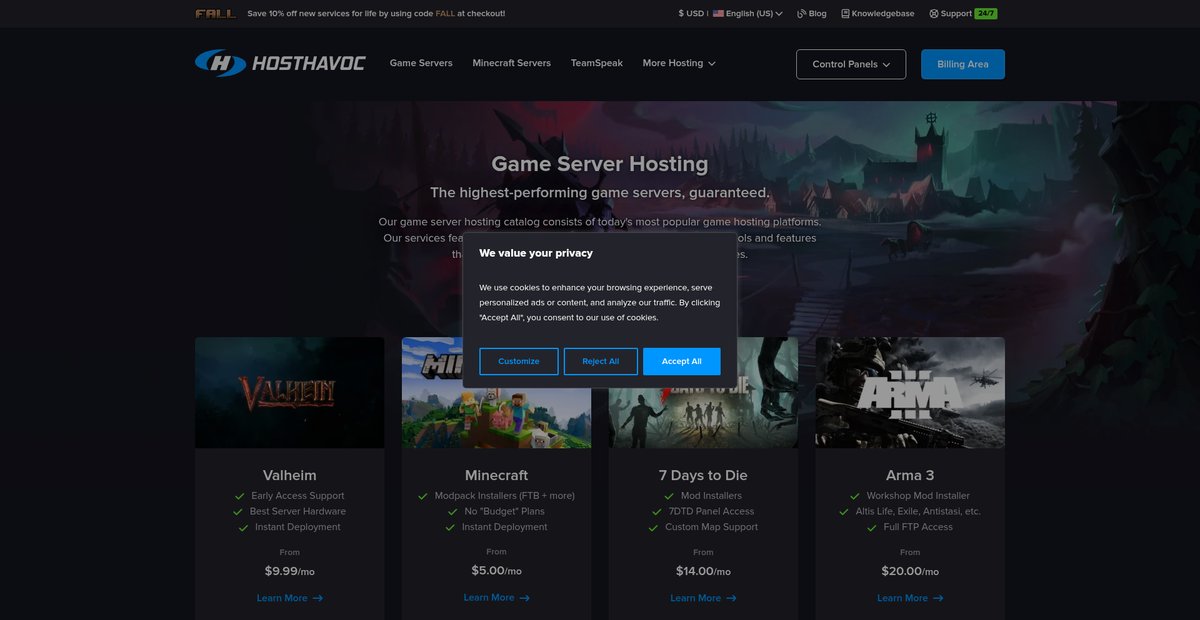Click the Minecraft game thumbnail
Viewport: 1200px width, 620px height.
497,392
